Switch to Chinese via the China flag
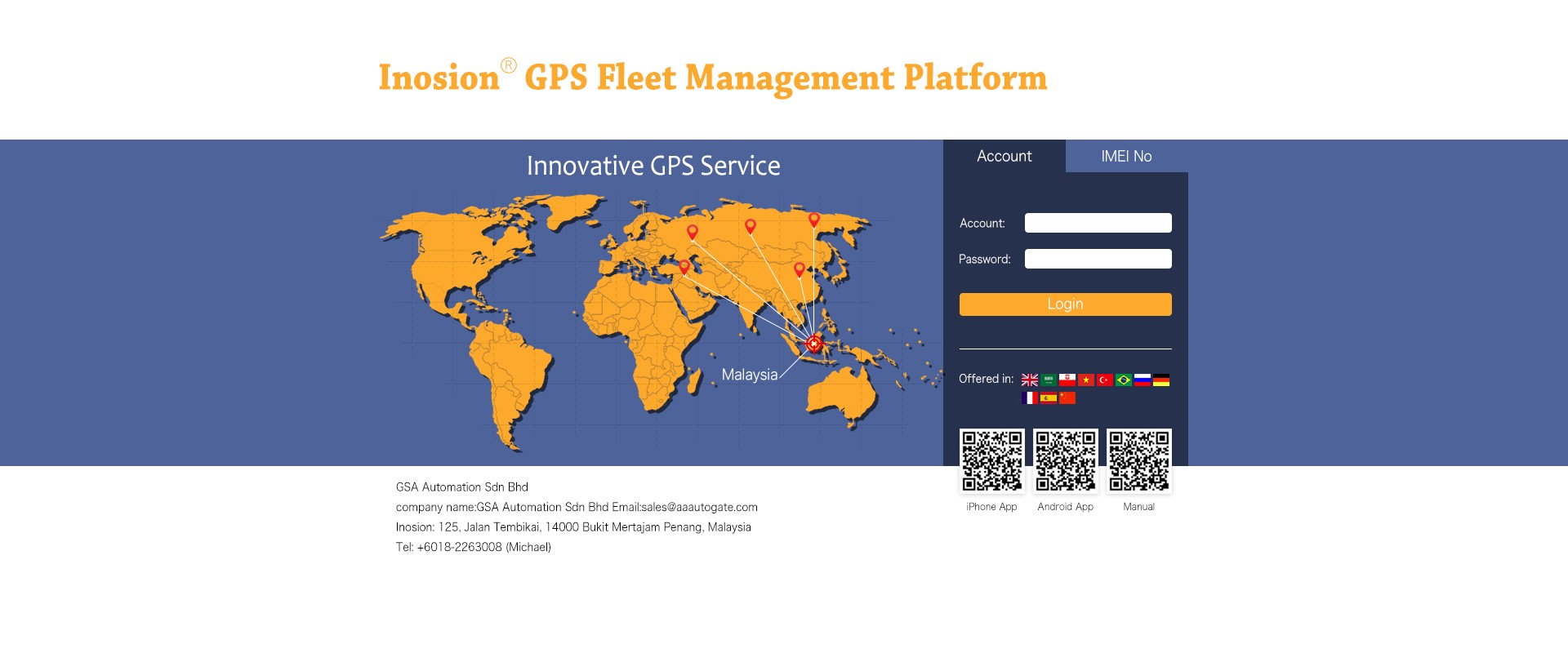Screen dimensions: 1568x653 point(1067,398)
